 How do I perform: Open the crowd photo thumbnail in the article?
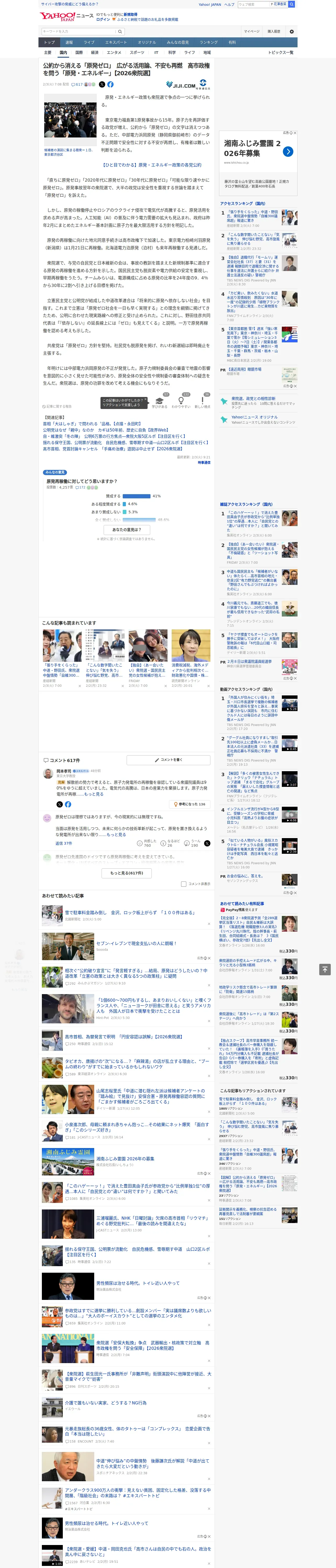70,120
